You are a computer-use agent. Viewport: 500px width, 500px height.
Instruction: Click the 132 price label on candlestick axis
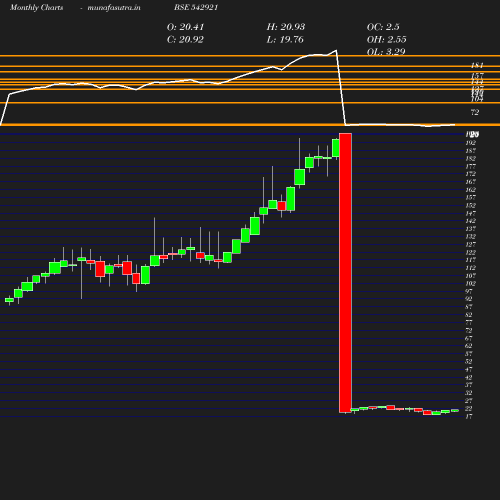pos(471,237)
